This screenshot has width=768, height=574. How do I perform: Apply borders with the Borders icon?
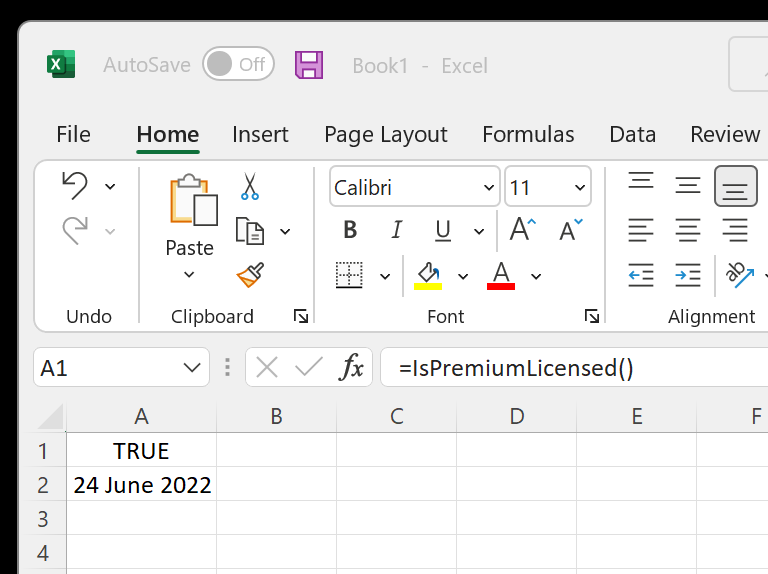click(x=349, y=275)
